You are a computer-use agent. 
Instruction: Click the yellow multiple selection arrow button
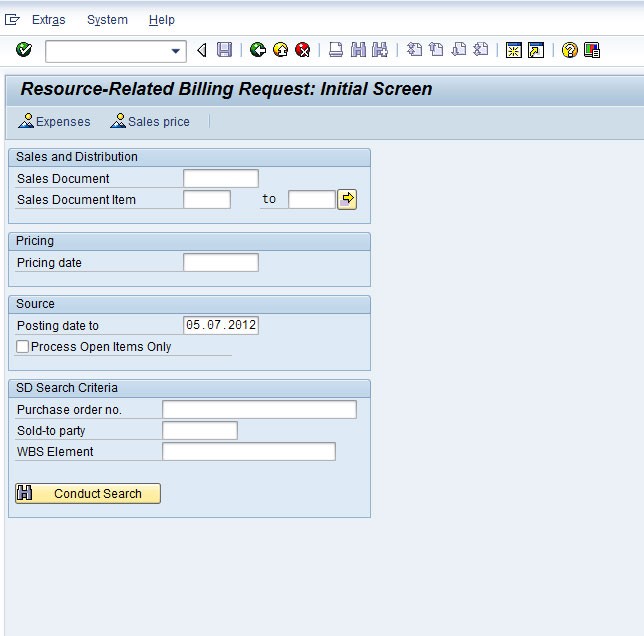[x=347, y=200]
